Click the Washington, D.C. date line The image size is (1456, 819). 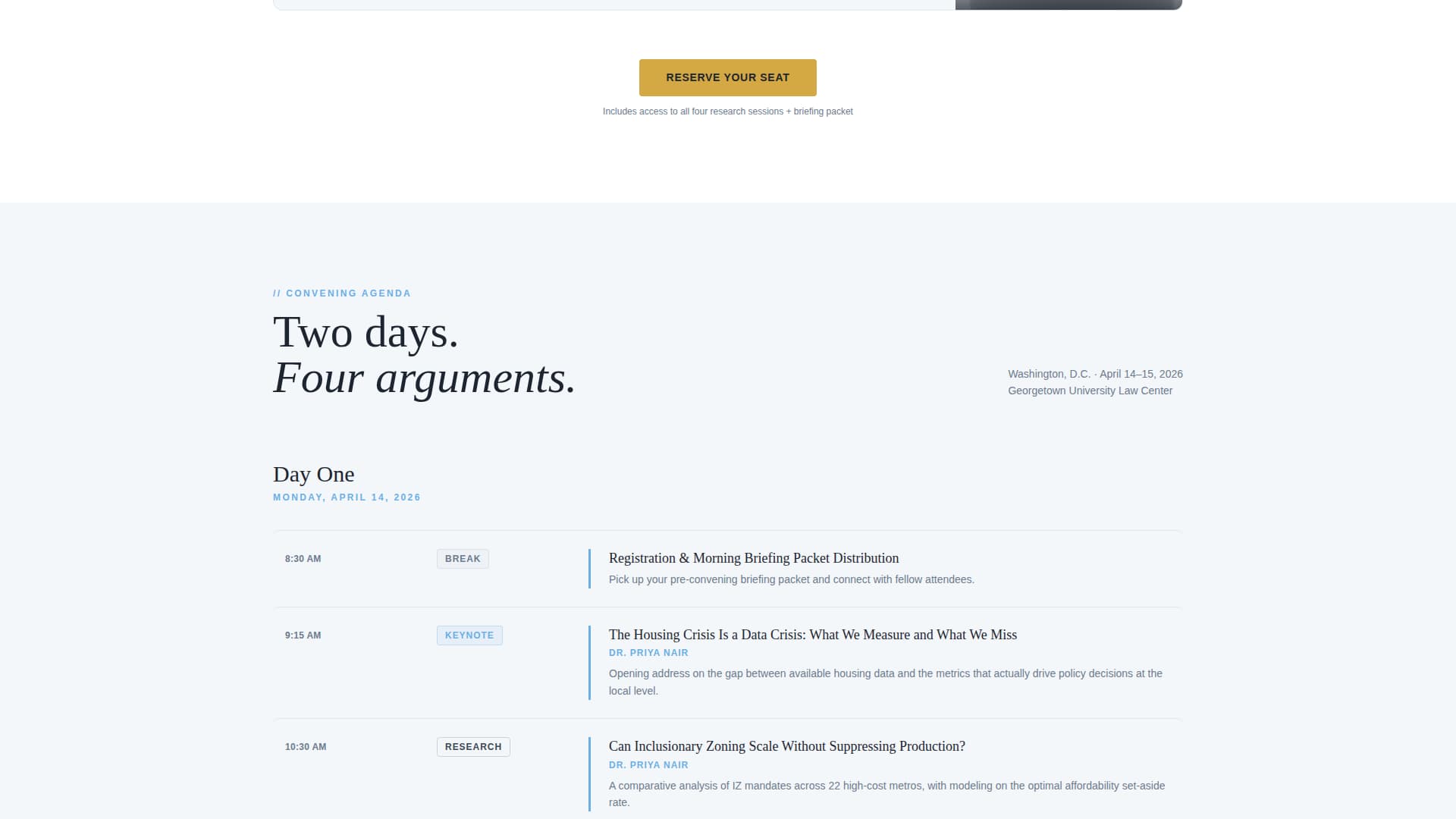tap(1095, 374)
